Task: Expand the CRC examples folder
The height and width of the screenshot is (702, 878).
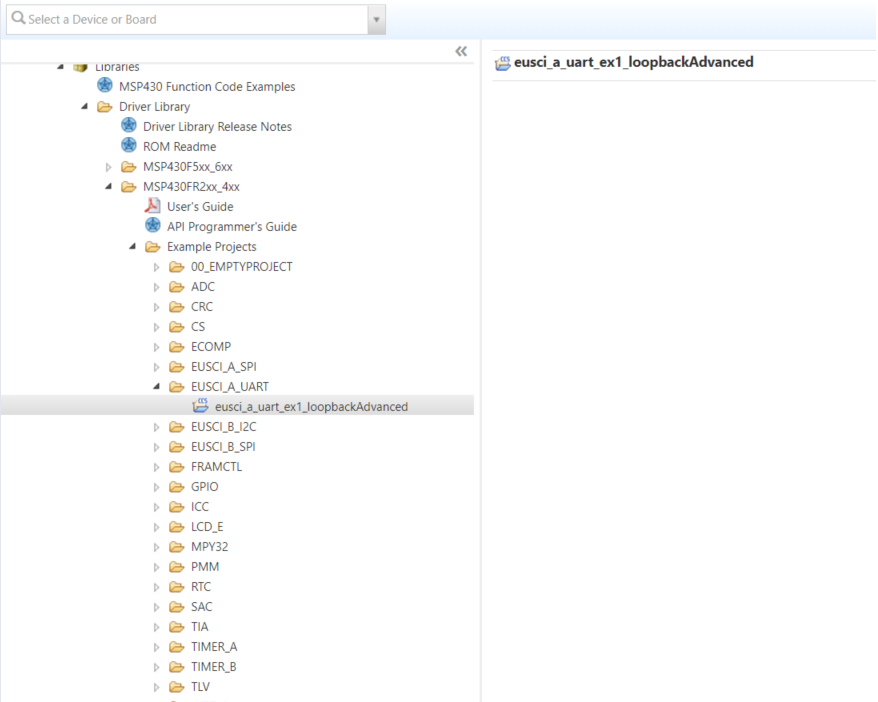Action: click(157, 307)
